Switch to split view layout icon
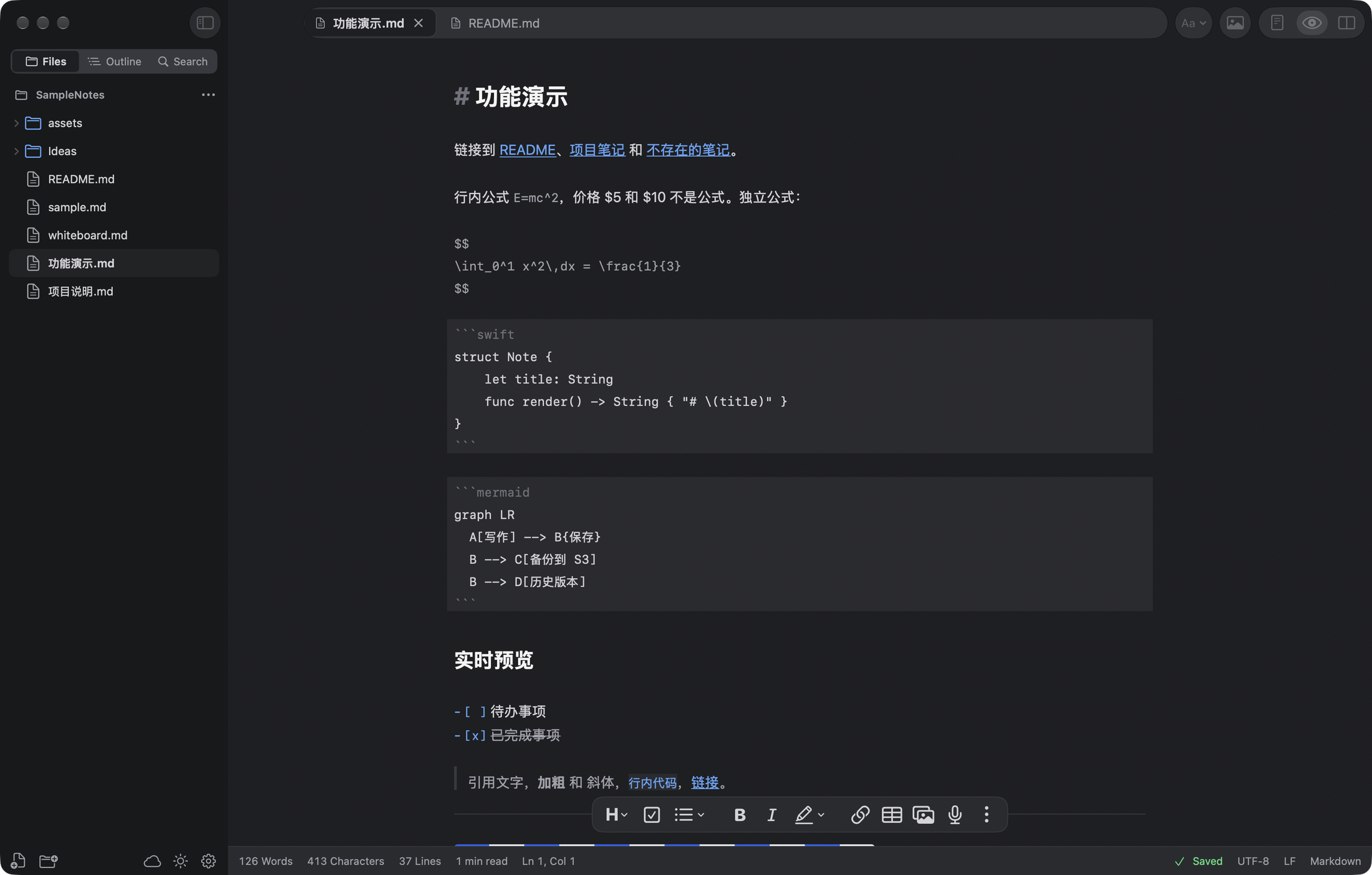Screen dimensions: 1372x875 [1346, 23]
